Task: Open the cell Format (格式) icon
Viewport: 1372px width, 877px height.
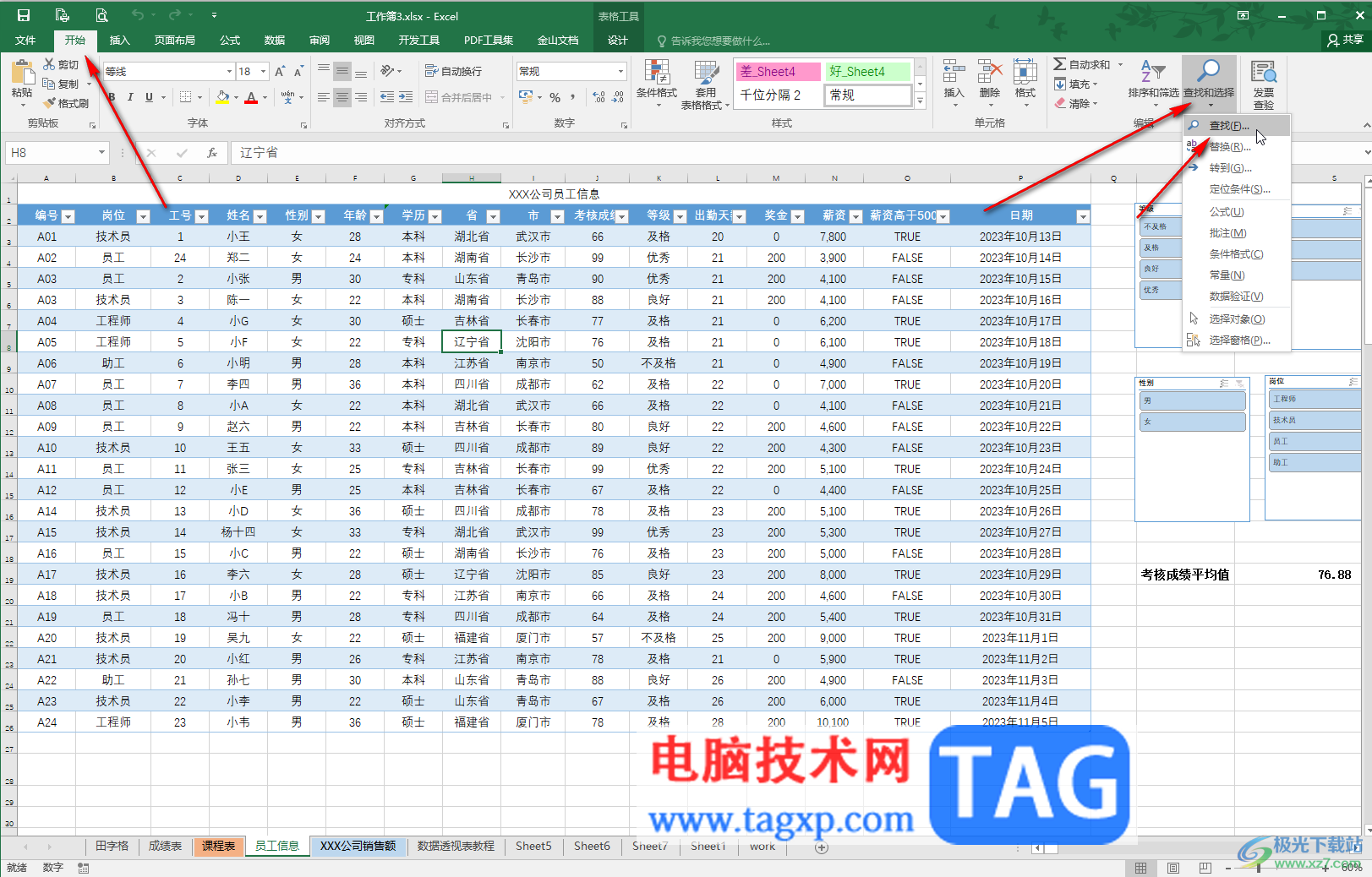Action: (1025, 73)
